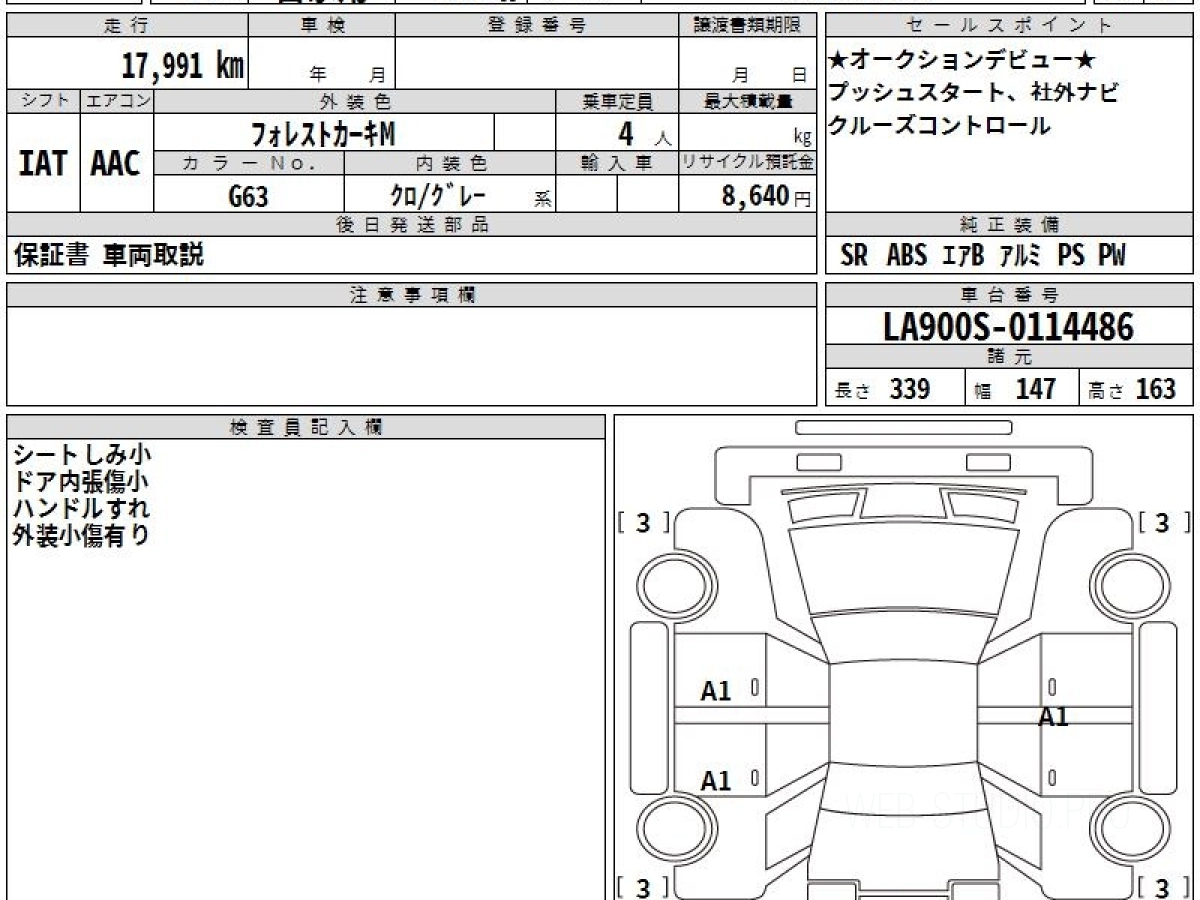1200x900 pixels.
Task: Click the エアB equipment code
Action: point(964,256)
